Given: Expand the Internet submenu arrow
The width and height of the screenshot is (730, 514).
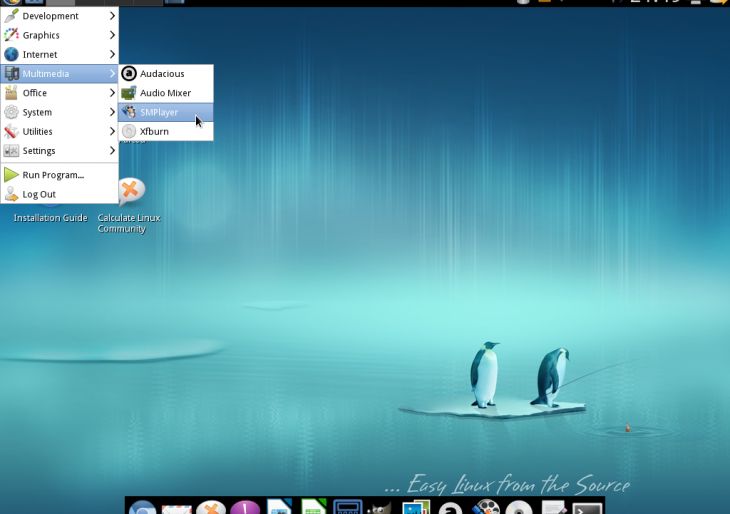Looking at the screenshot, I should (x=112, y=54).
